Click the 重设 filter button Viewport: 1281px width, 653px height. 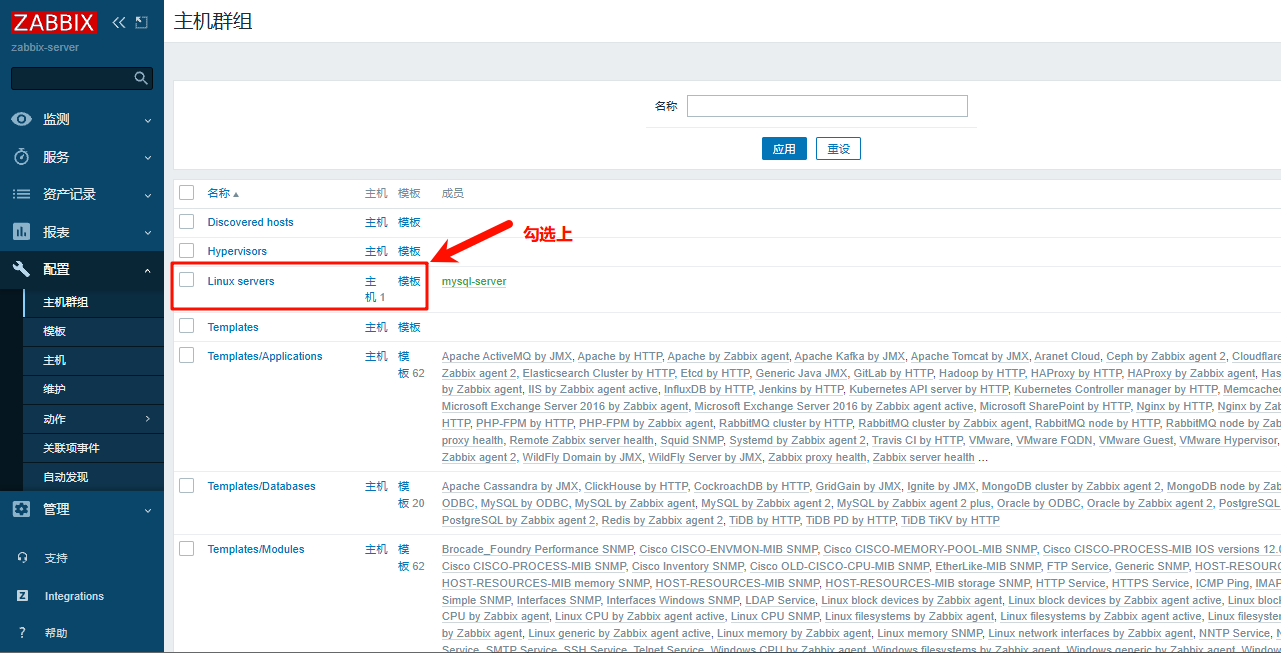pyautogui.click(x=838, y=149)
